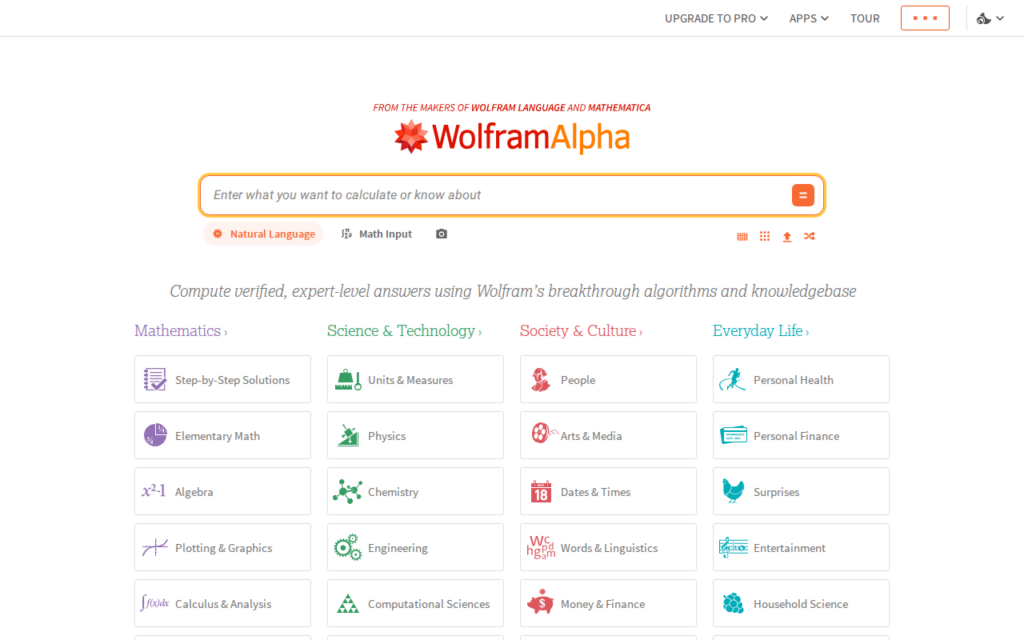Click the Calculus integral icon

(155, 603)
